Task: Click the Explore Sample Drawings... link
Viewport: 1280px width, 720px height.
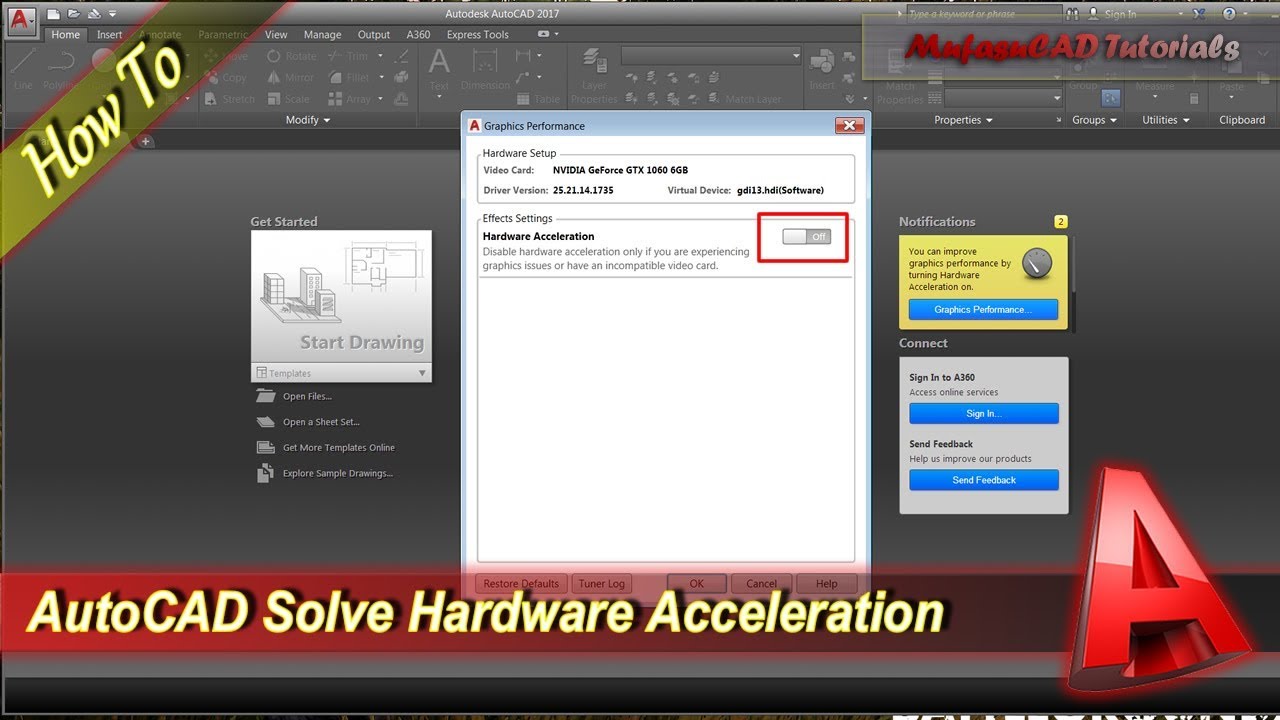Action: (x=338, y=474)
